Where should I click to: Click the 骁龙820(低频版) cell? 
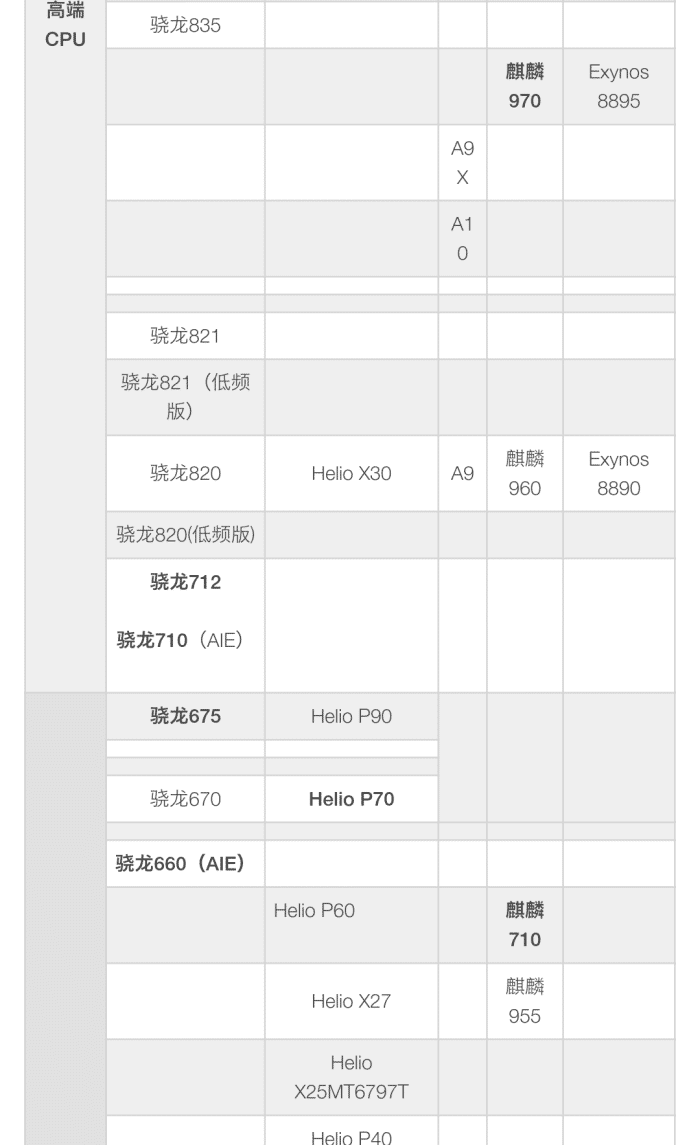pyautogui.click(x=185, y=535)
